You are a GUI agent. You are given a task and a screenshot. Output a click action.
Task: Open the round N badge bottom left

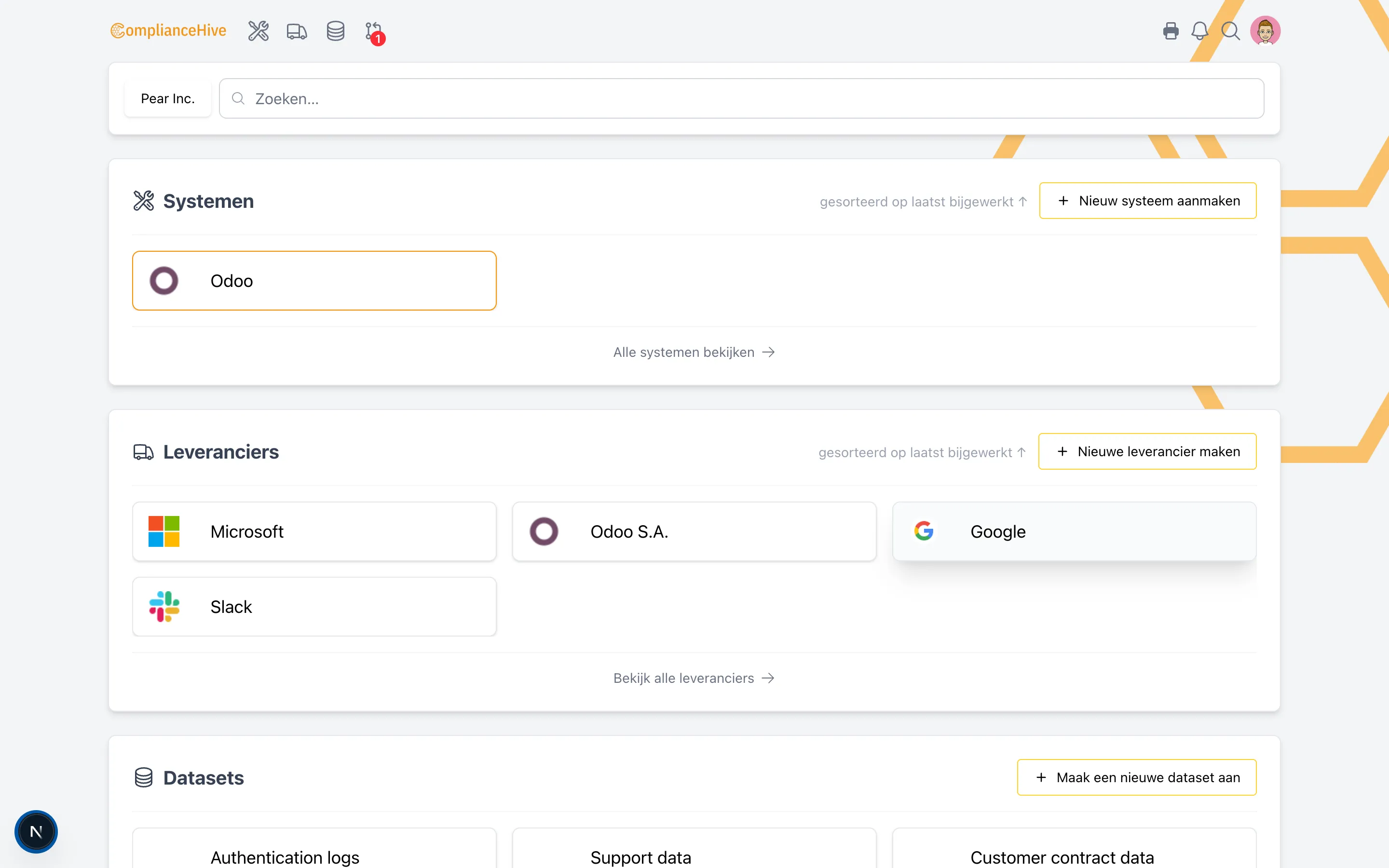[36, 831]
